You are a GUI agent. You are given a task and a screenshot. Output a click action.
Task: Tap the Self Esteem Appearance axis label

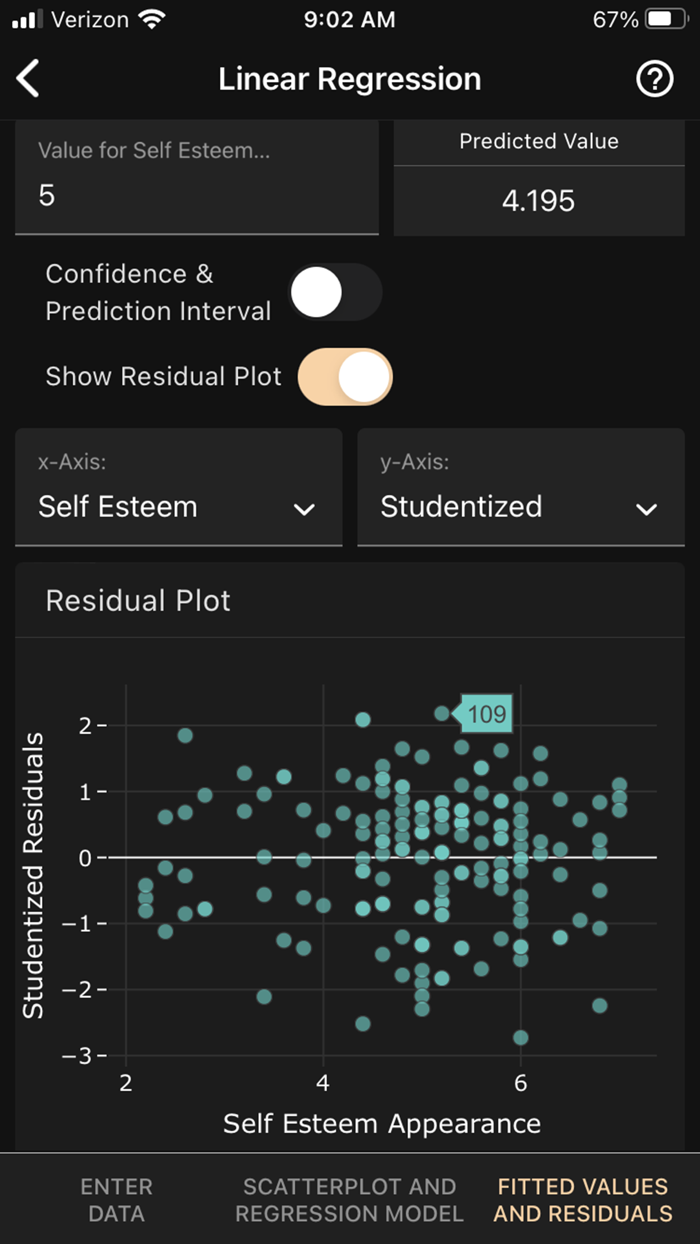click(381, 1124)
